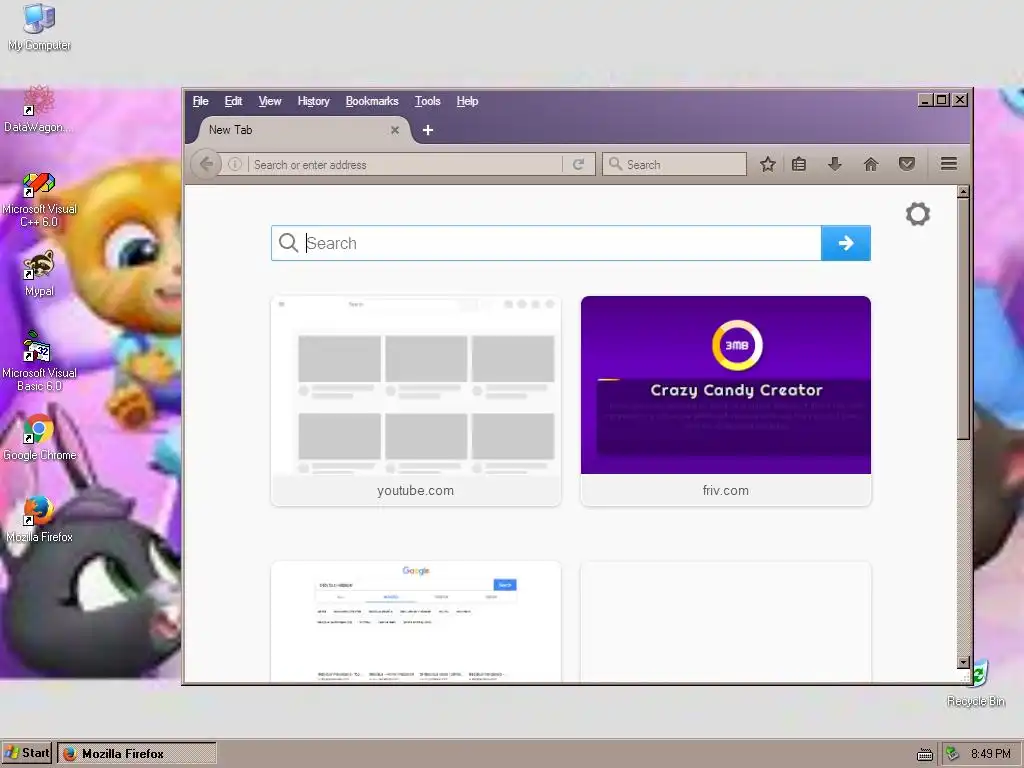Click the keyboard icon in system tray
This screenshot has width=1024, height=768.
(x=925, y=754)
